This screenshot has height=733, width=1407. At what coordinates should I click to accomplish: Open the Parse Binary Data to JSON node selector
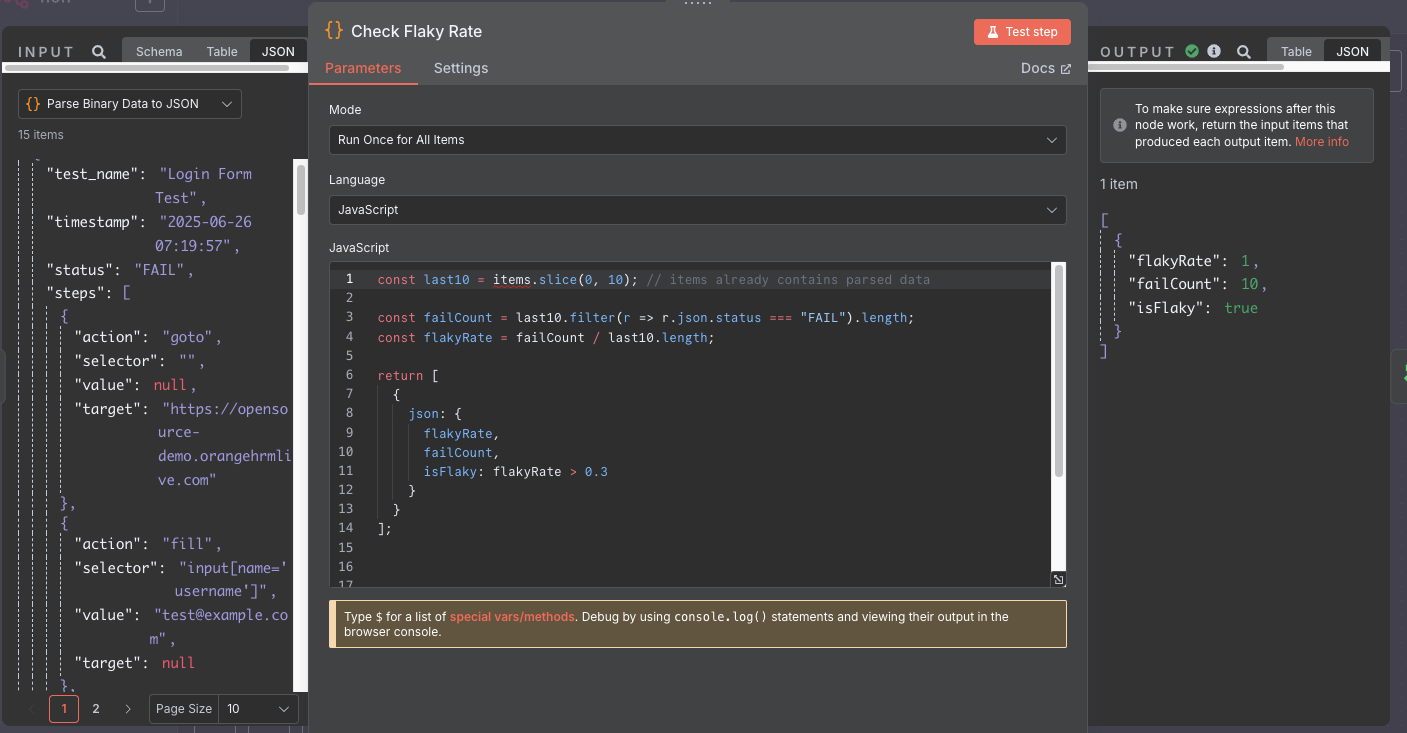(x=130, y=104)
